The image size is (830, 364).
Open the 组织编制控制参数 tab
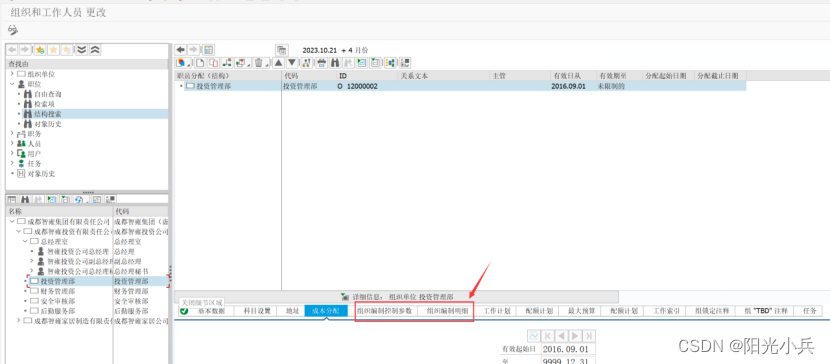point(384,311)
